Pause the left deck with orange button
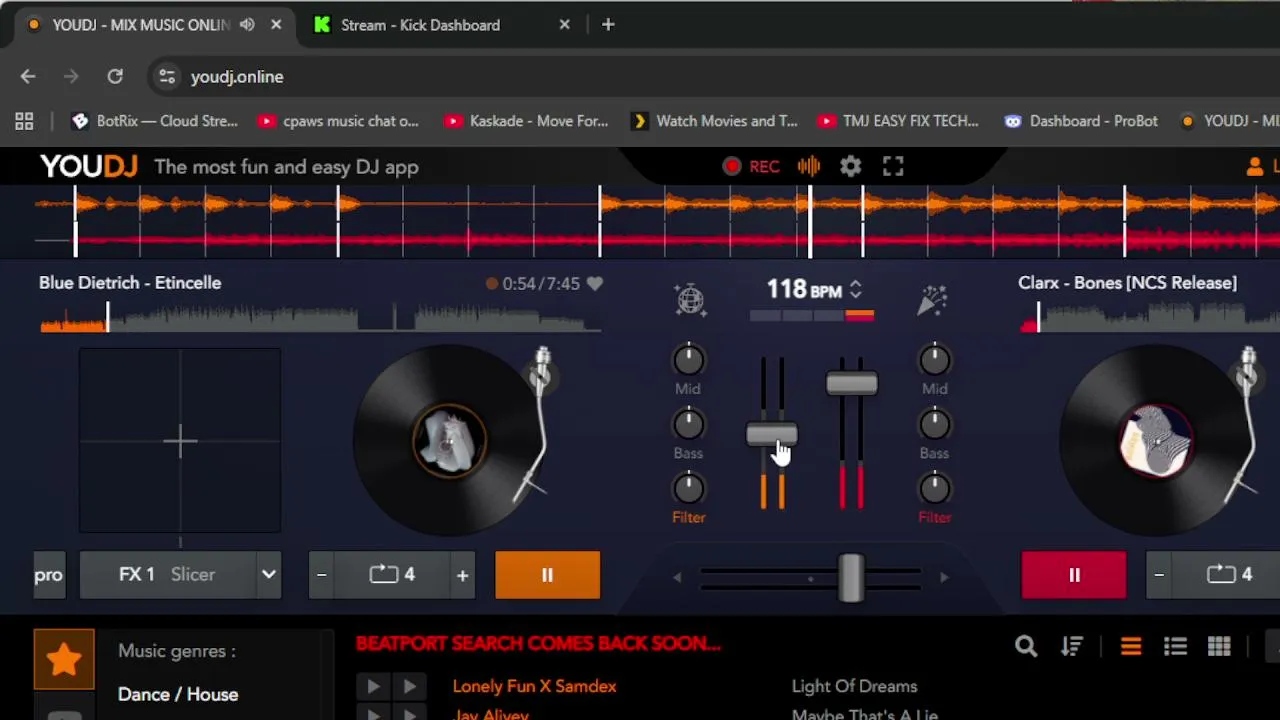The height and width of the screenshot is (720, 1280). click(x=547, y=575)
